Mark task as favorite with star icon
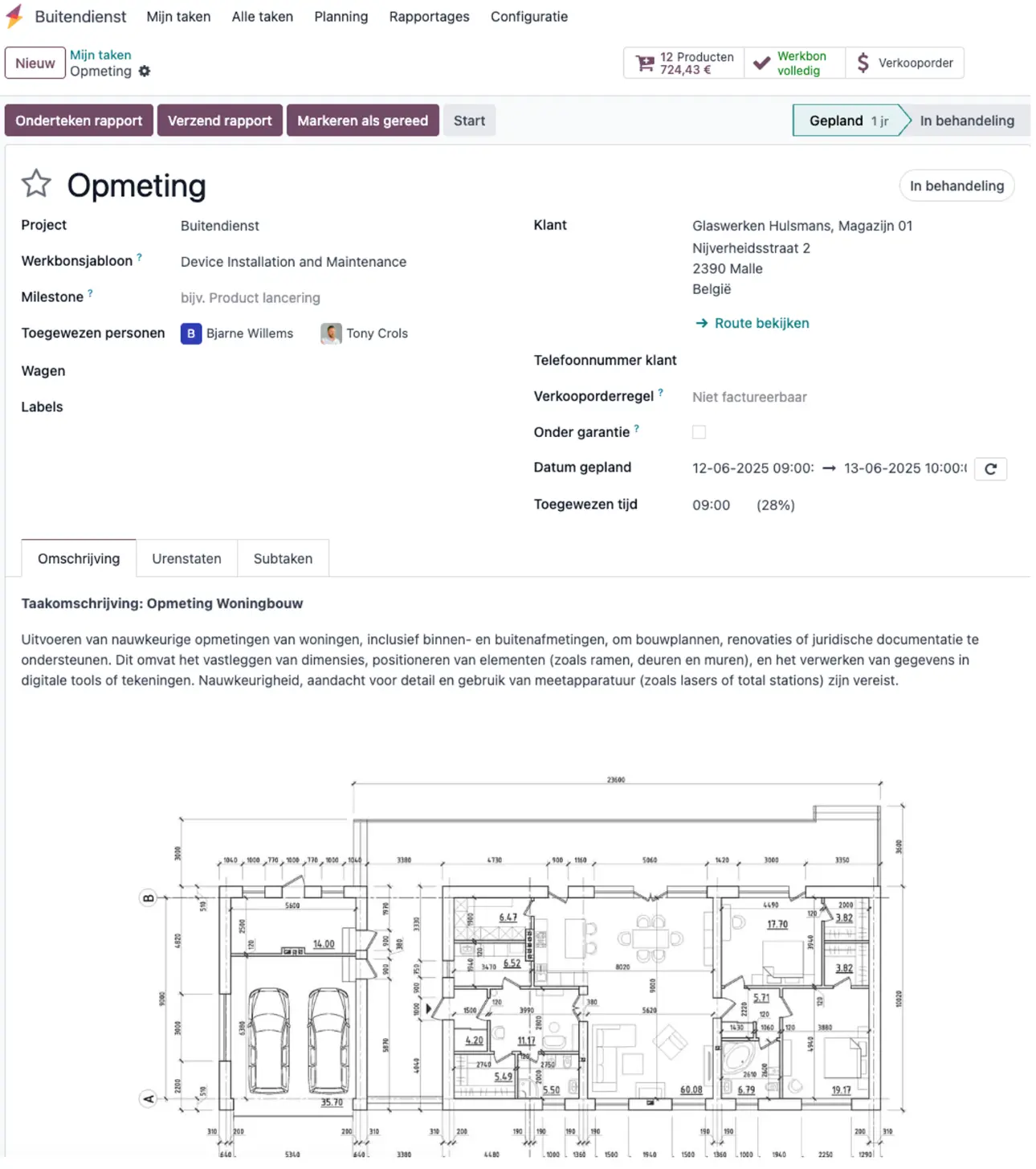Screen dimensions: 1036x1169 (x=36, y=184)
